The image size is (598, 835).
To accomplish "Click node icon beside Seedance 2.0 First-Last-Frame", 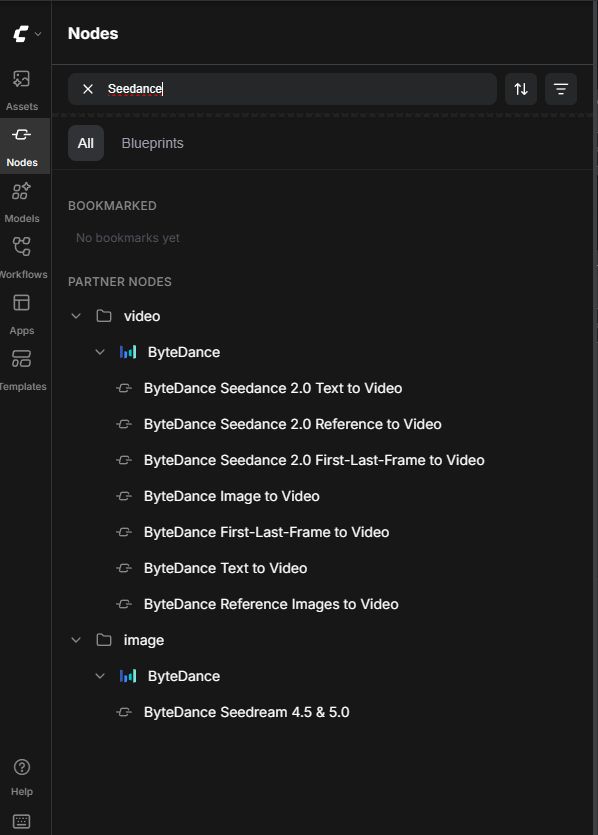I will point(124,460).
